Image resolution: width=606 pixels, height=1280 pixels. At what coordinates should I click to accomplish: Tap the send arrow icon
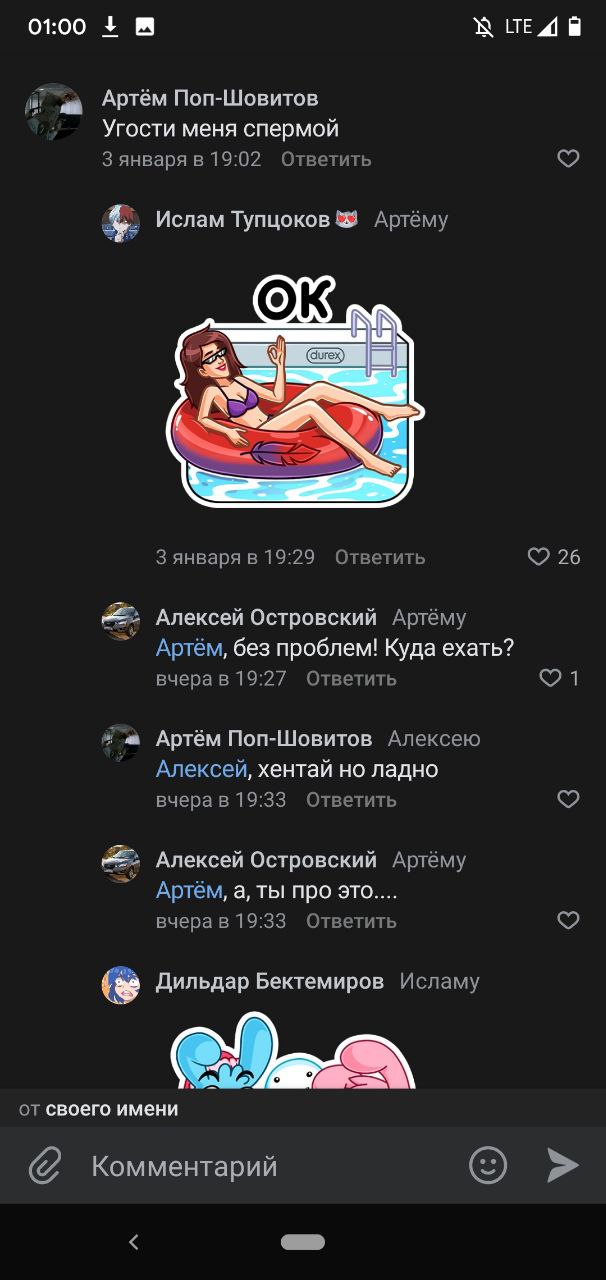pyautogui.click(x=563, y=1165)
